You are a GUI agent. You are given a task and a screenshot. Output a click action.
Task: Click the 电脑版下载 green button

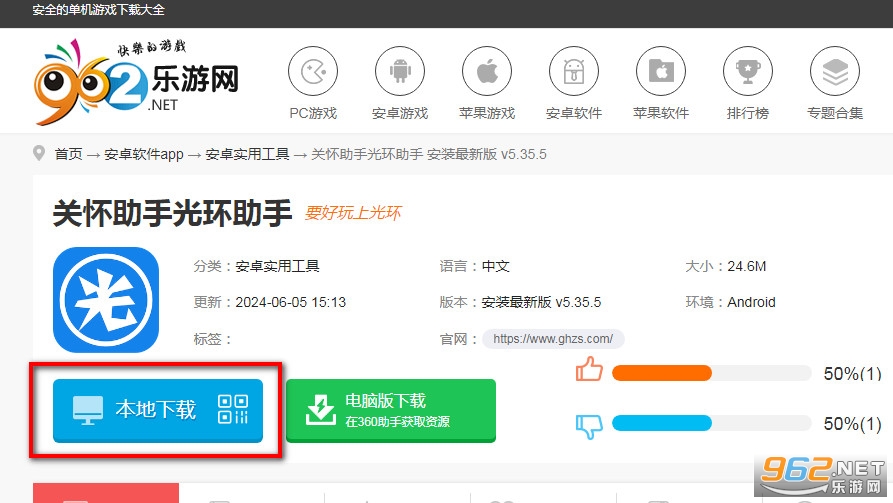coord(391,410)
